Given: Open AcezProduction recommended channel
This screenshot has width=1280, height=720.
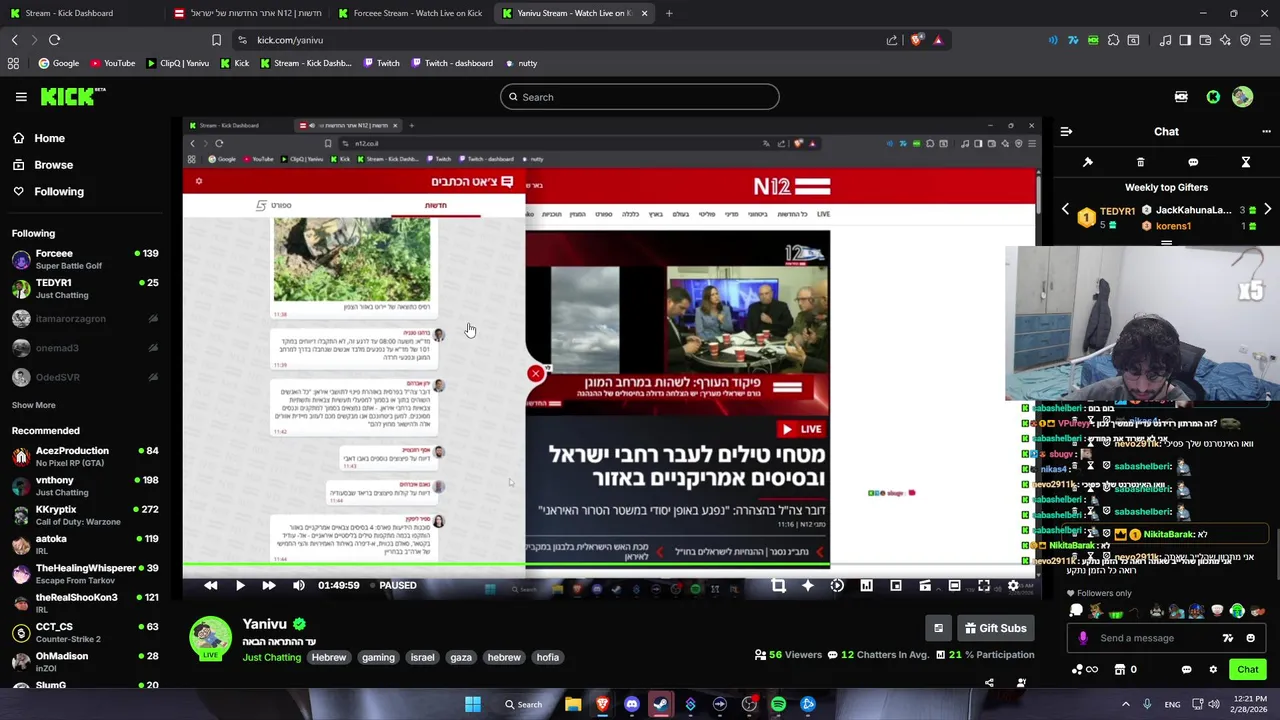Looking at the screenshot, I should click(84, 457).
